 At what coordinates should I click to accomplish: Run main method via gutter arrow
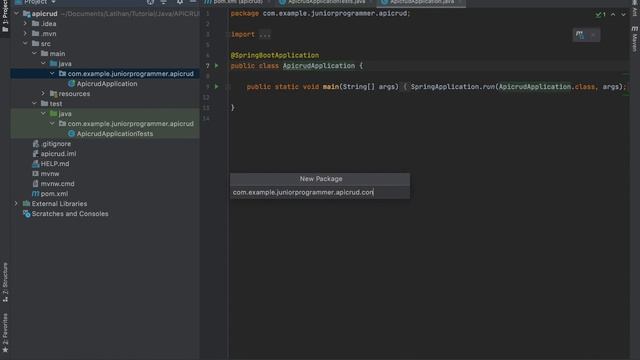217,87
